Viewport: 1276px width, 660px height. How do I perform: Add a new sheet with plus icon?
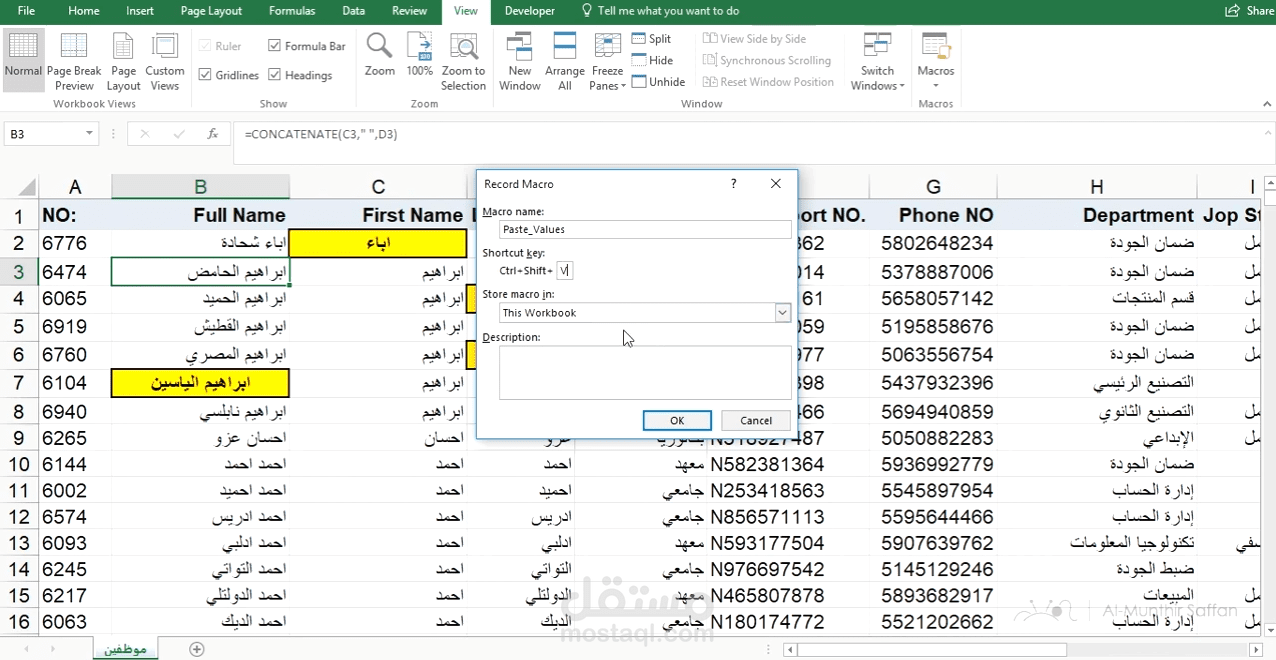click(197, 649)
